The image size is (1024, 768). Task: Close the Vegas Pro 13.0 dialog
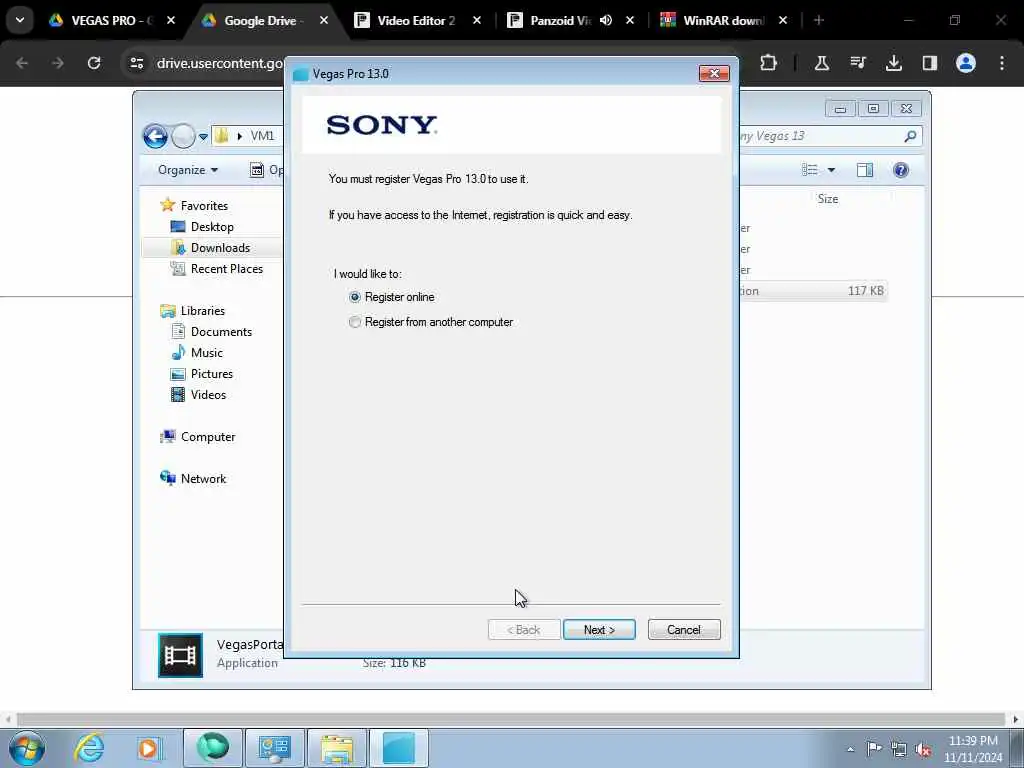[714, 73]
